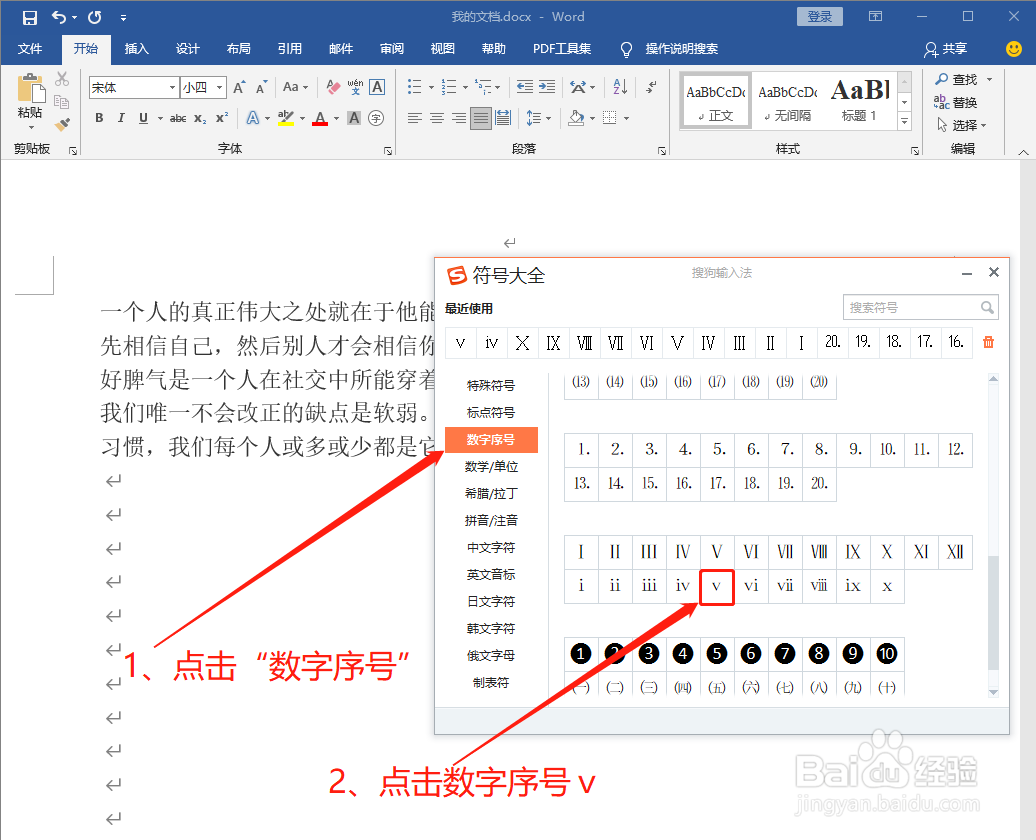Click the Clear Formatting eraser icon
Image resolution: width=1036 pixels, height=840 pixels.
click(334, 87)
